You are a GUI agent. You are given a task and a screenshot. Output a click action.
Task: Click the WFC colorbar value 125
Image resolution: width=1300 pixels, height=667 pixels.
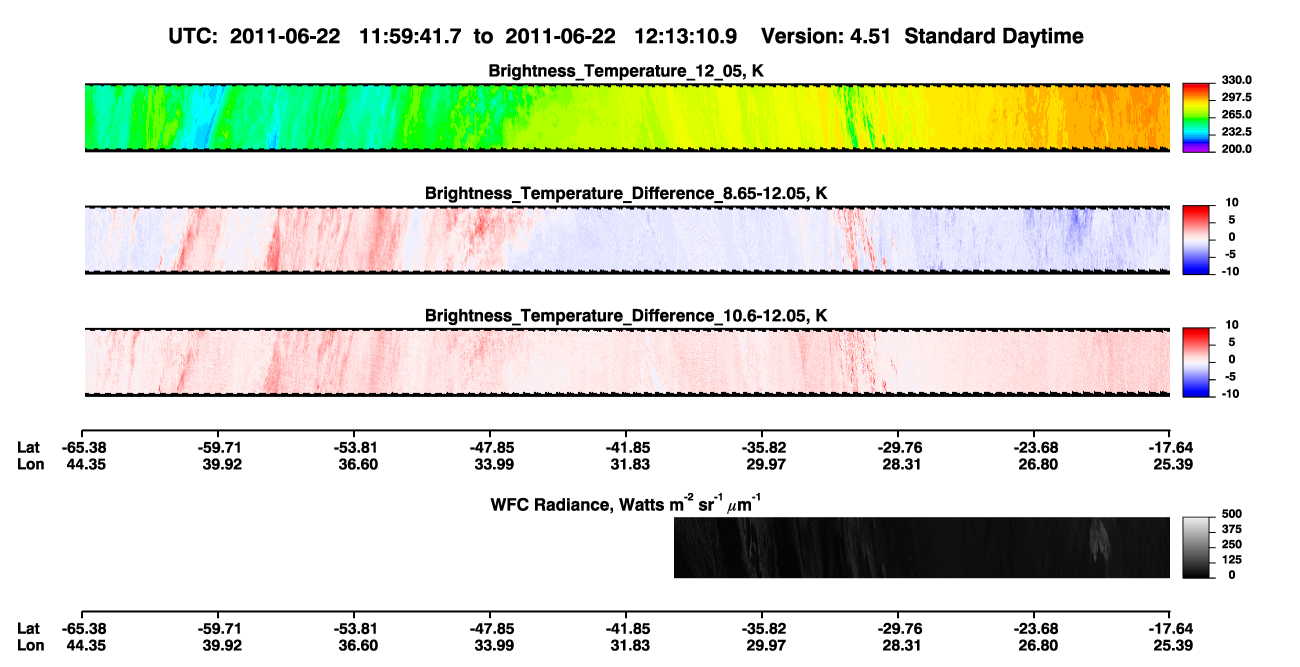pyautogui.click(x=1232, y=560)
